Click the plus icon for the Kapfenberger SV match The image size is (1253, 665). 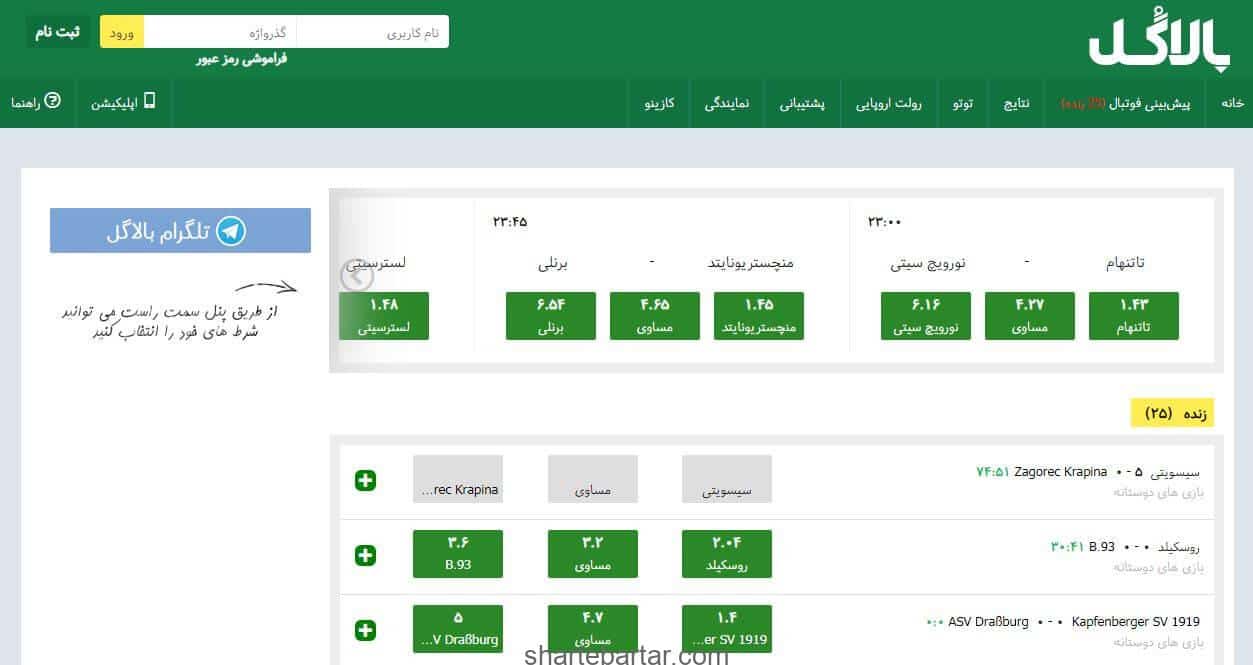366,629
